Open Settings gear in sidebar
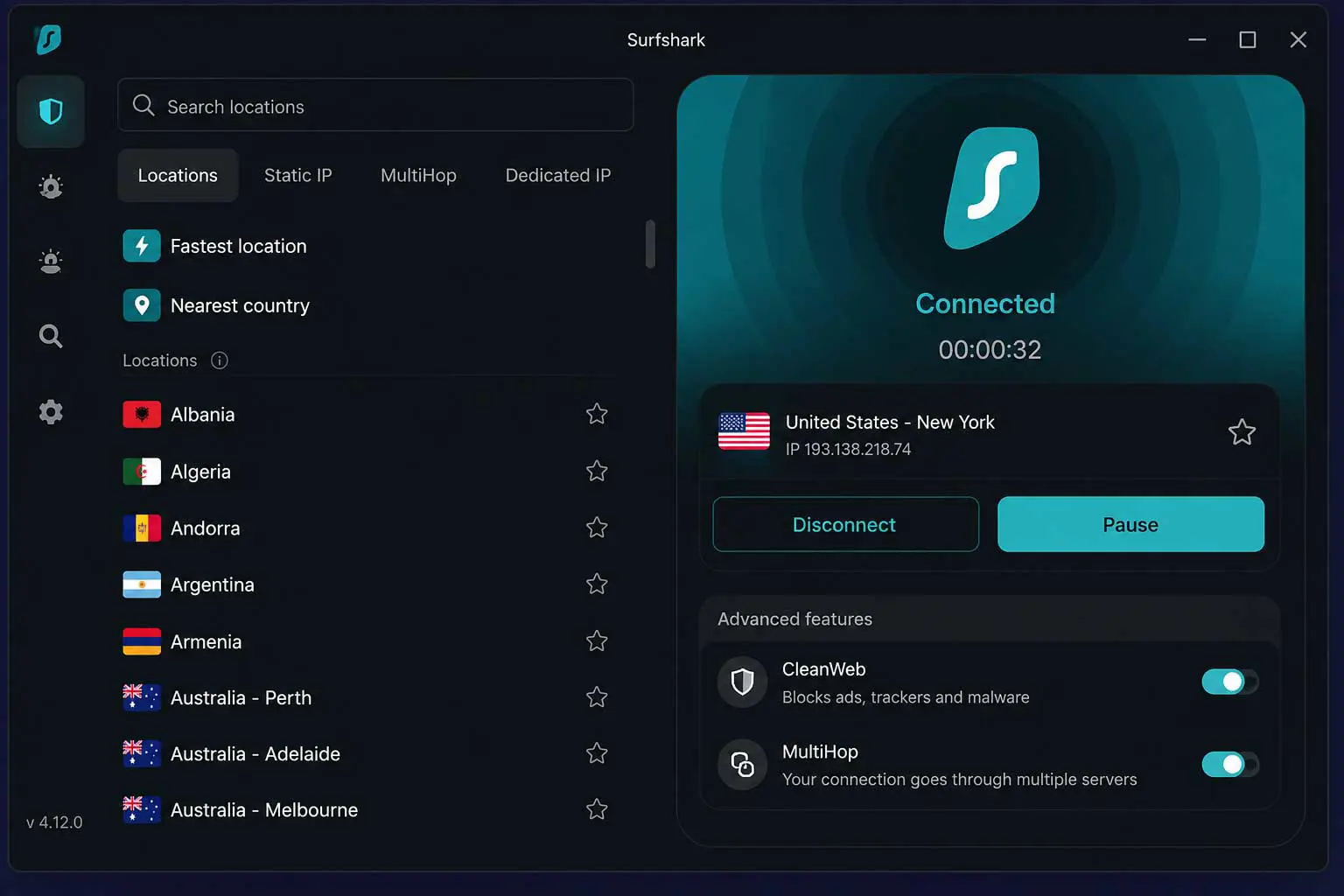The image size is (1344, 896). (51, 412)
